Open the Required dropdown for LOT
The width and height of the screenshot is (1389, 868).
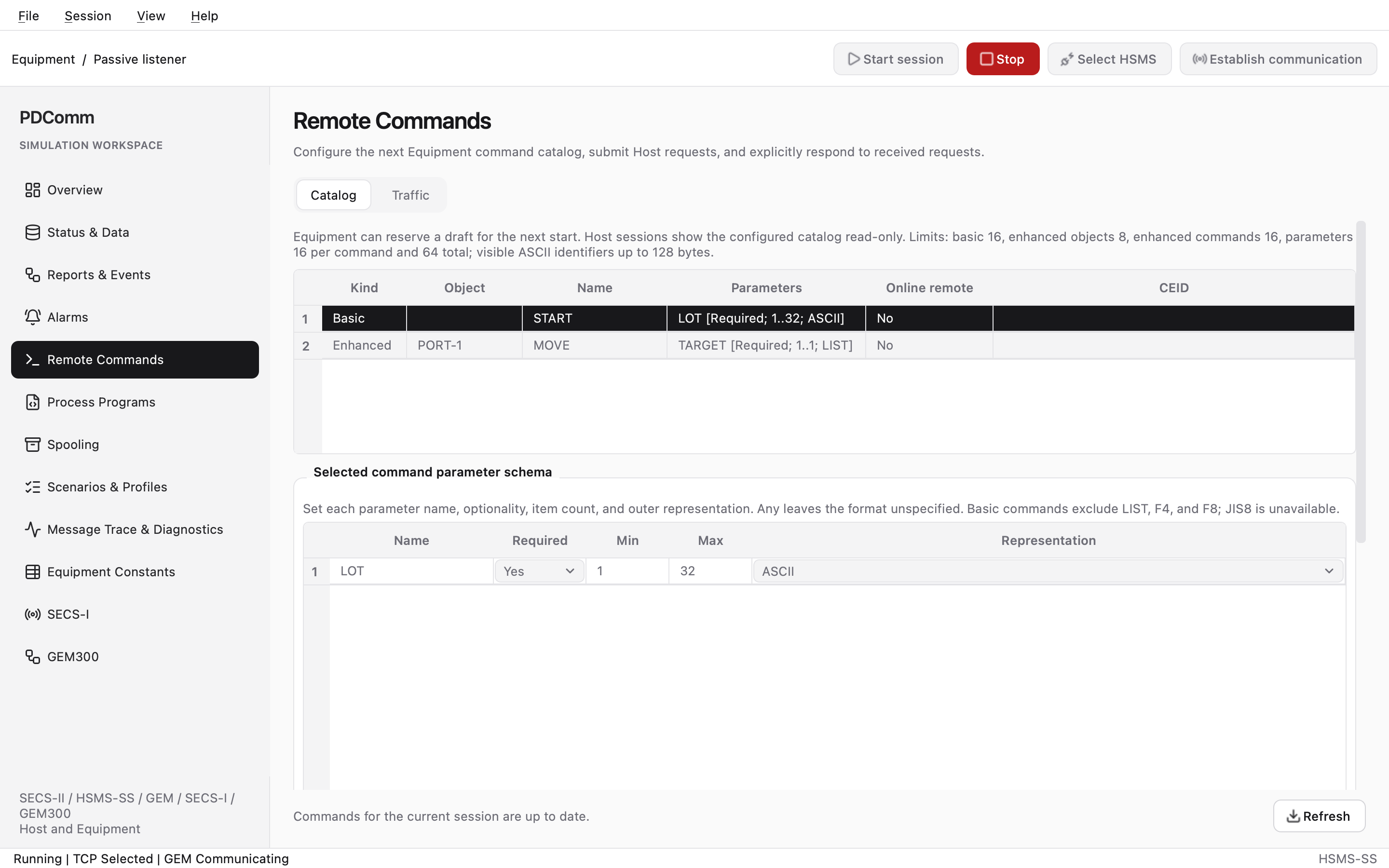point(539,572)
